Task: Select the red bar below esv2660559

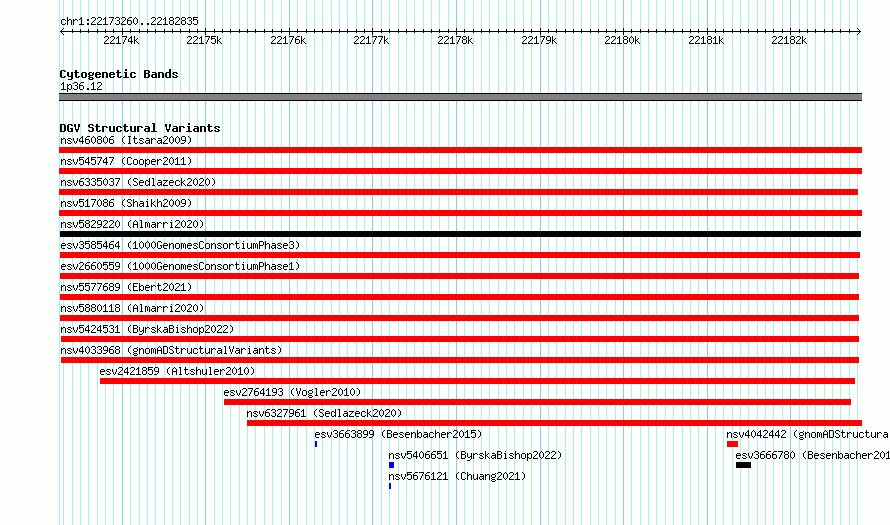Action: pyautogui.click(x=459, y=276)
